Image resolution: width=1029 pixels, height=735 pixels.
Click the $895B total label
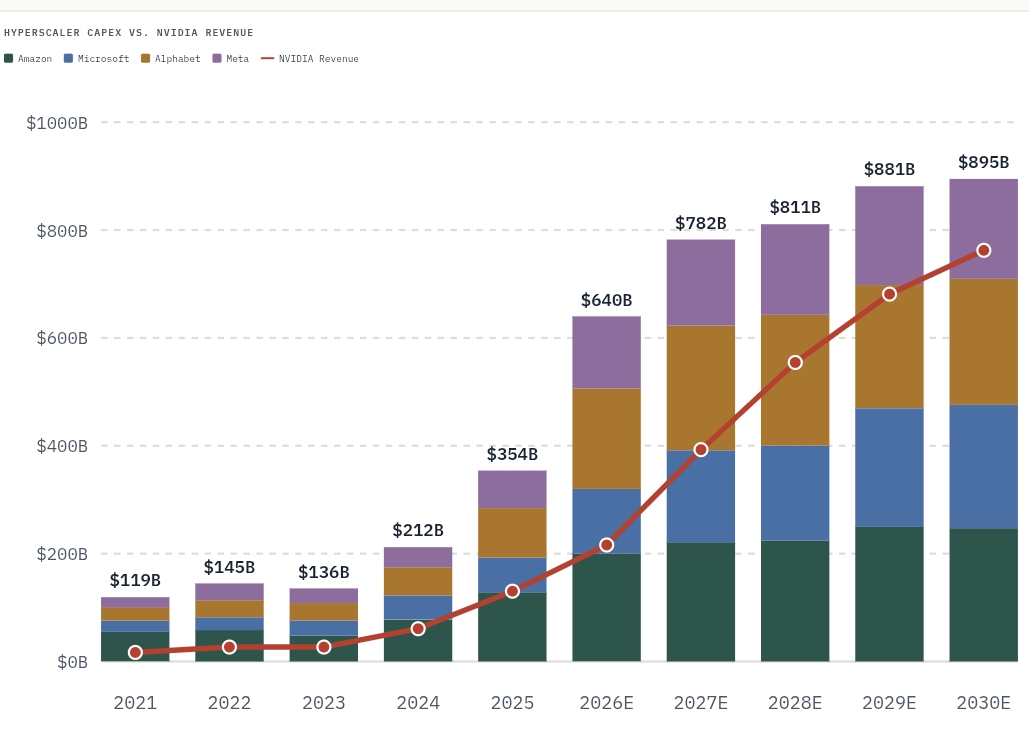984,162
